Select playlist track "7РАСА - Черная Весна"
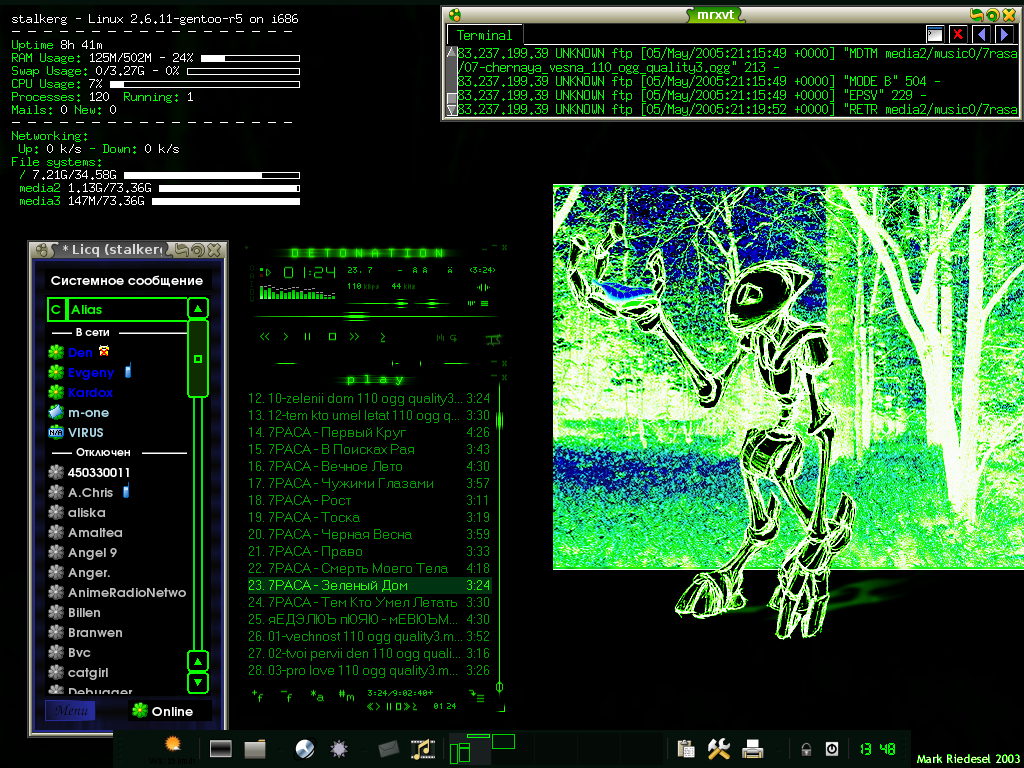Viewport: 1024px width, 768px height. tap(368, 534)
